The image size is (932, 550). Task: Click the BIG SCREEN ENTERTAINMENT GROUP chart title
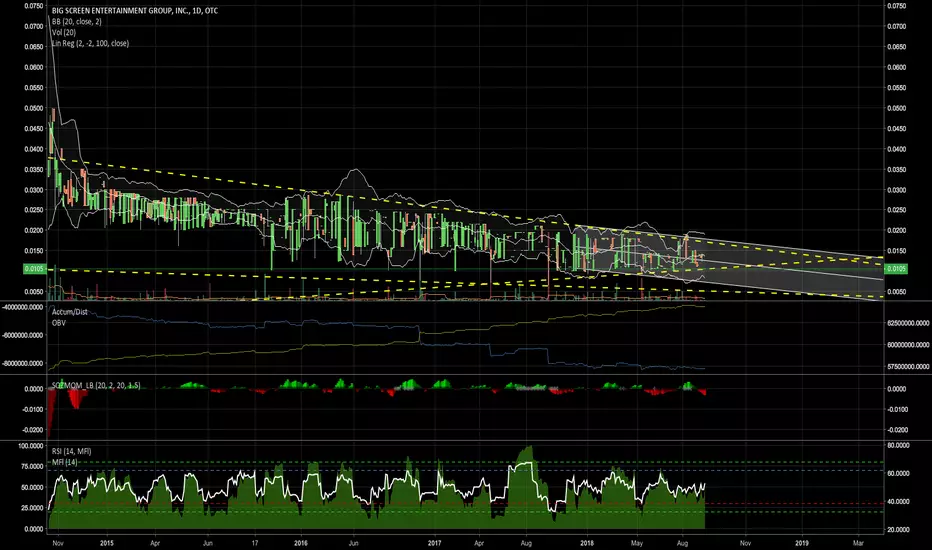[x=135, y=11]
